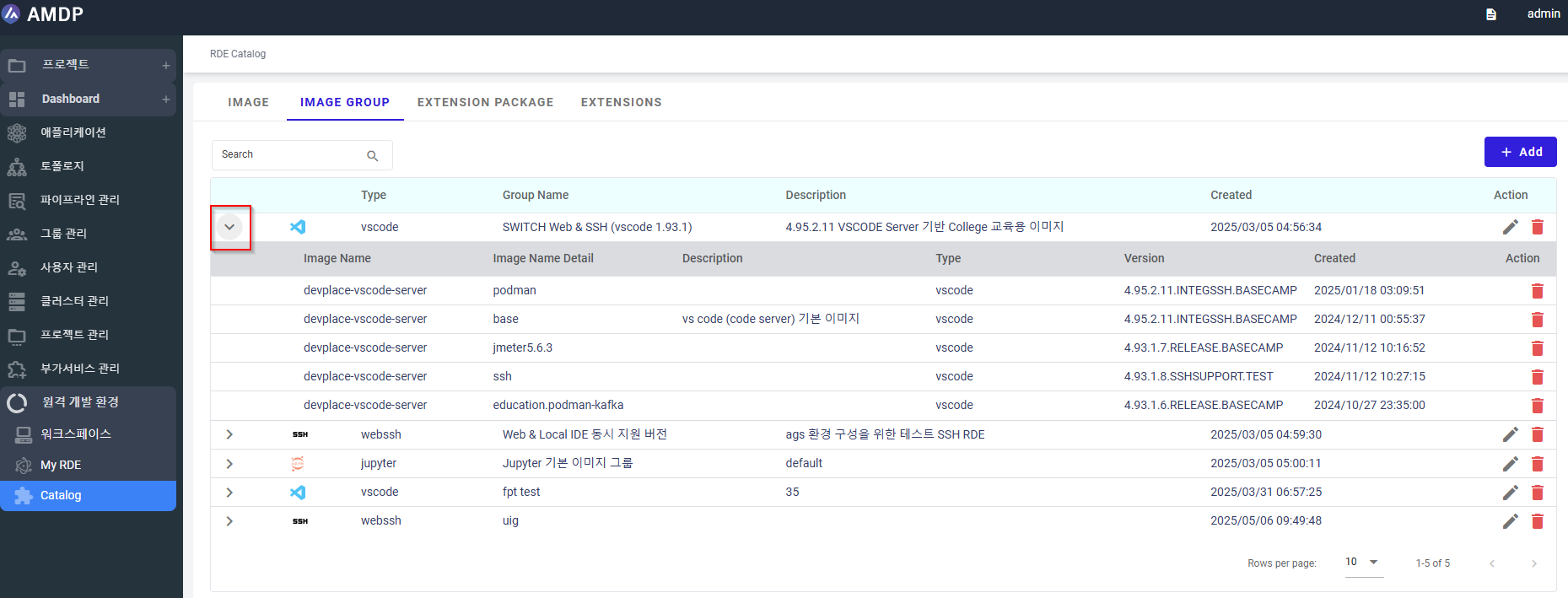The width and height of the screenshot is (1568, 598).
Task: Click the Type column header of the group table
Action: pyautogui.click(x=374, y=195)
